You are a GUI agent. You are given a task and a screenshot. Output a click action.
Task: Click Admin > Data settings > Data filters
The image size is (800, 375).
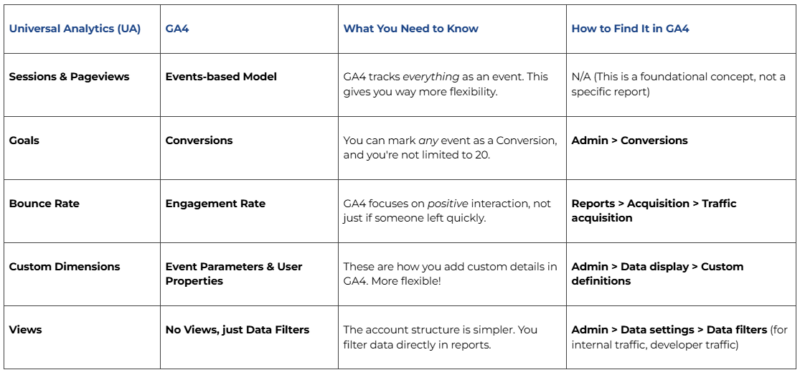(669, 330)
